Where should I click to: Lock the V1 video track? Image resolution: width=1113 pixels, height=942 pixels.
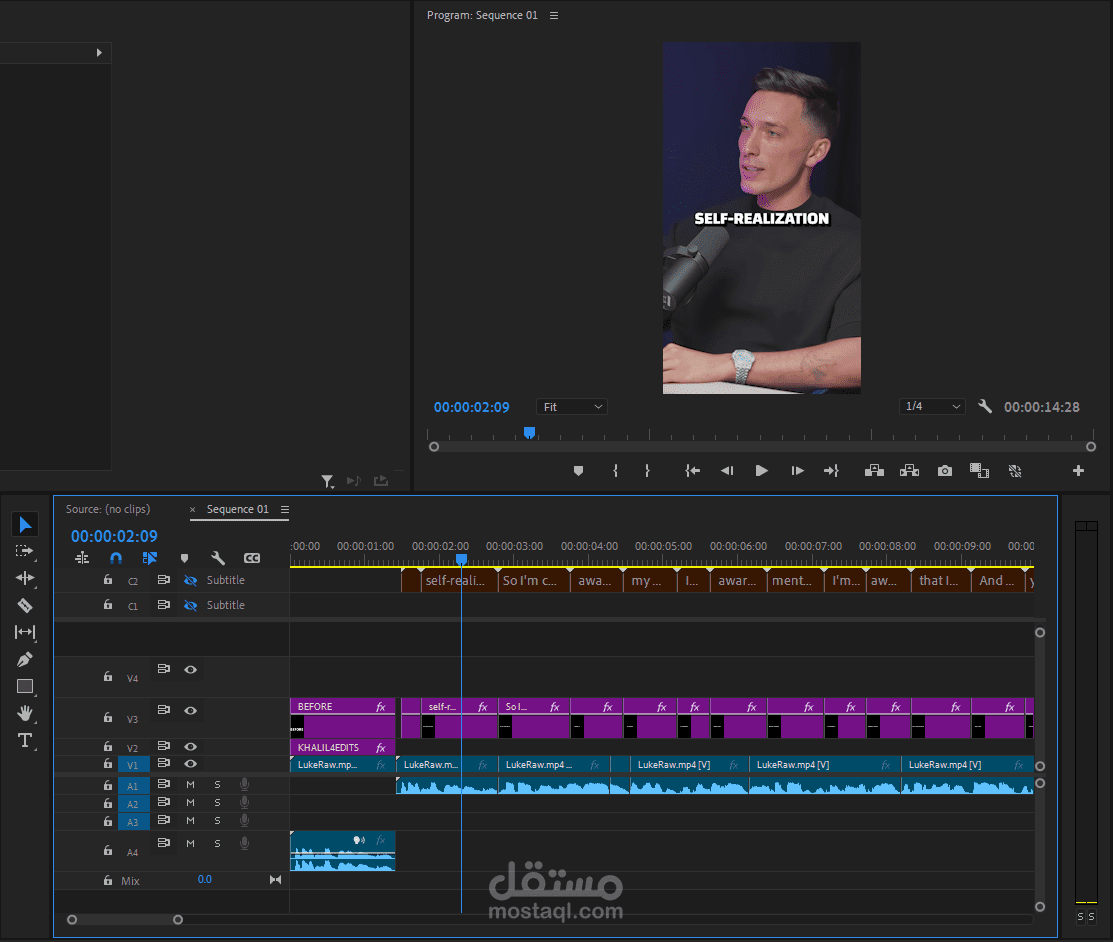click(x=108, y=764)
